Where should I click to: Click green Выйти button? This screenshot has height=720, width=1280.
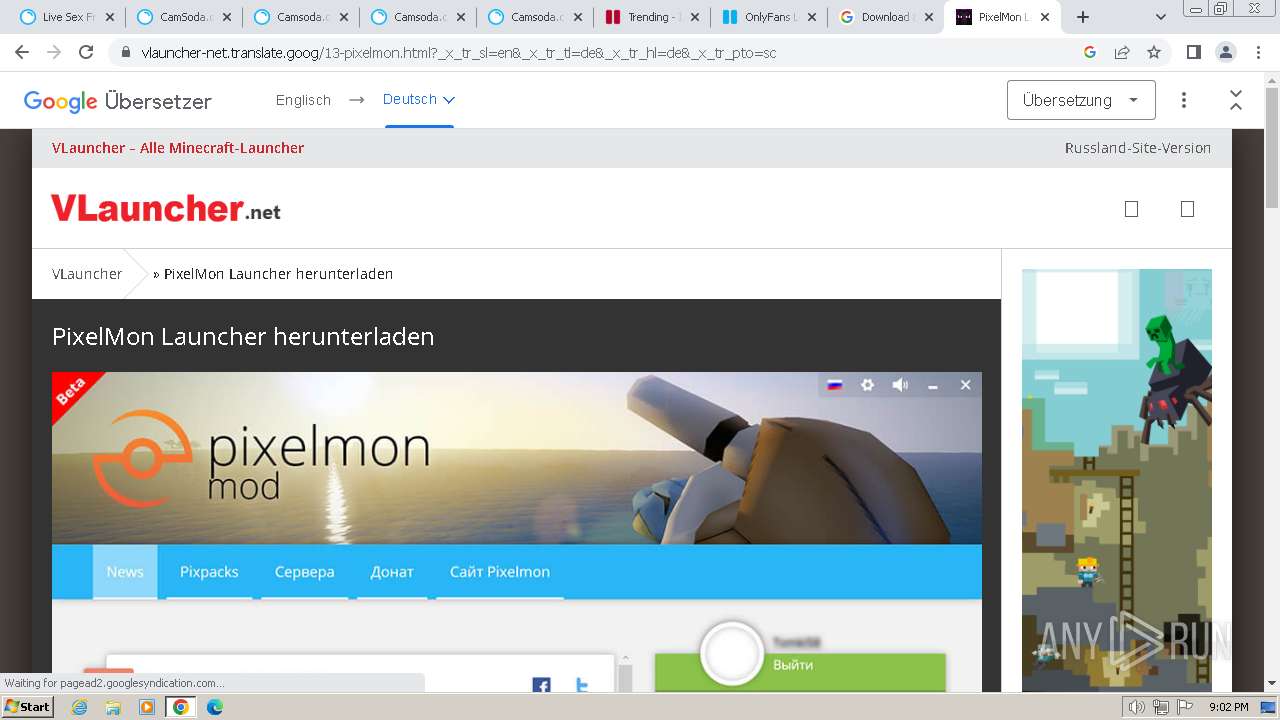800,671
